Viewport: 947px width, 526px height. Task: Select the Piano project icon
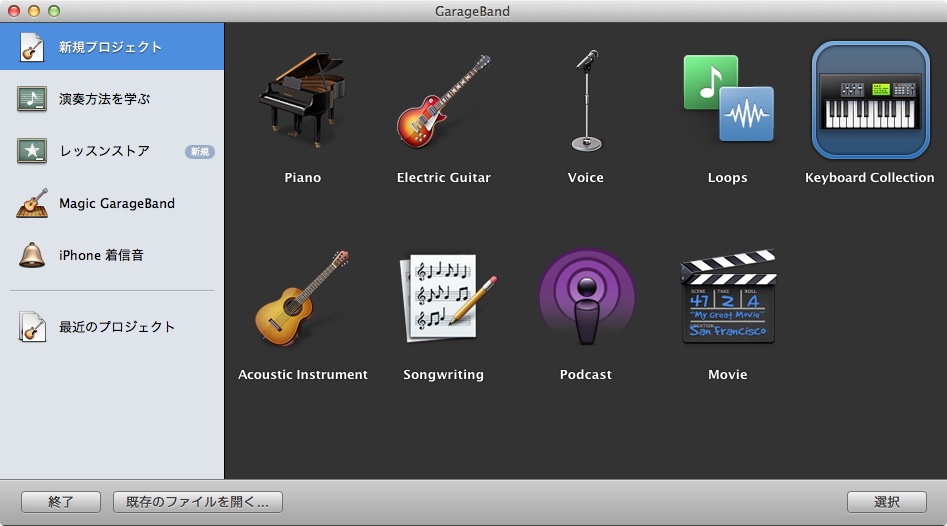pyautogui.click(x=303, y=100)
